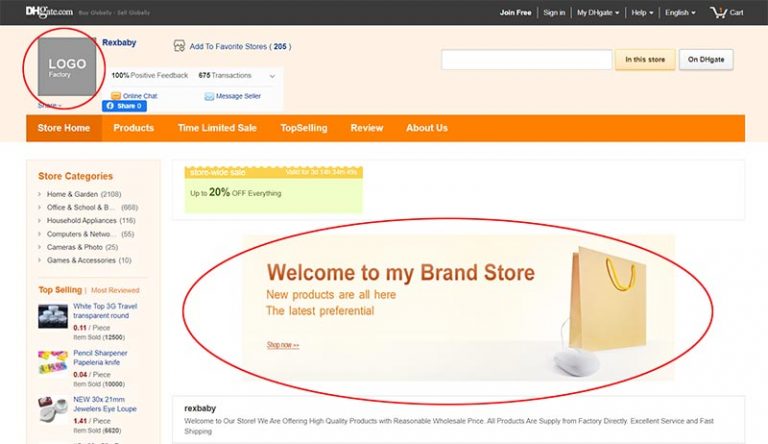The image size is (768, 444).
Task: Open the Pencil Sharpener product thumbnail
Action: coord(53,363)
